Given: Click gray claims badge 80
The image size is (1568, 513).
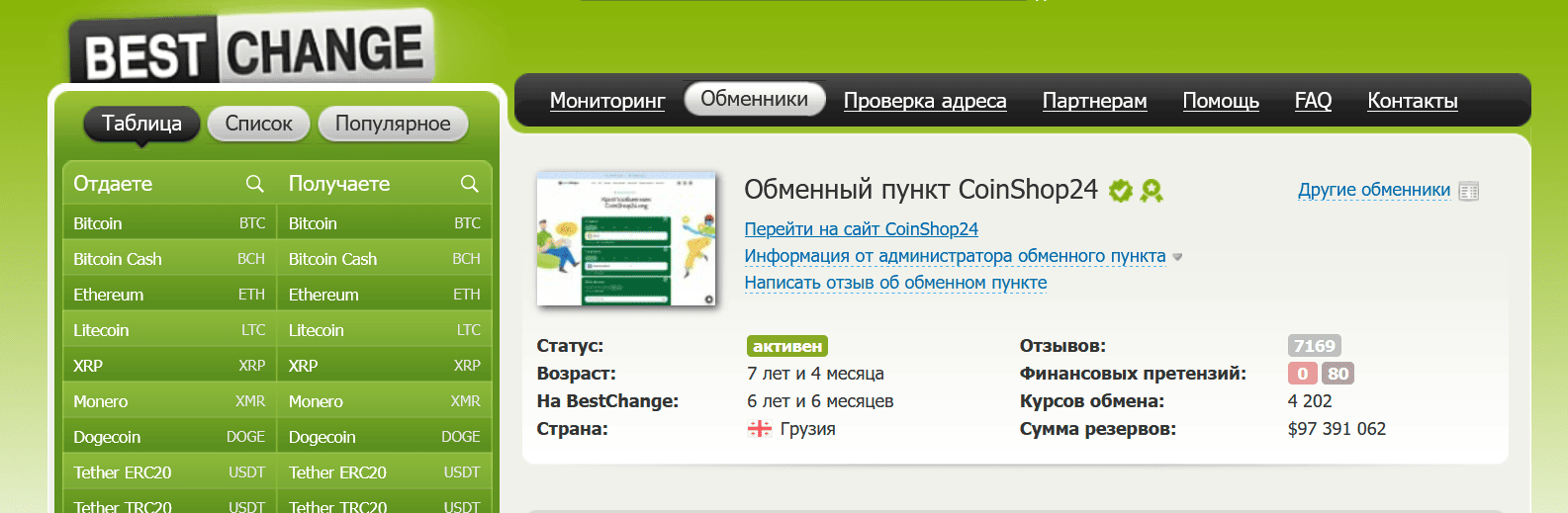Looking at the screenshot, I should [x=1337, y=374].
